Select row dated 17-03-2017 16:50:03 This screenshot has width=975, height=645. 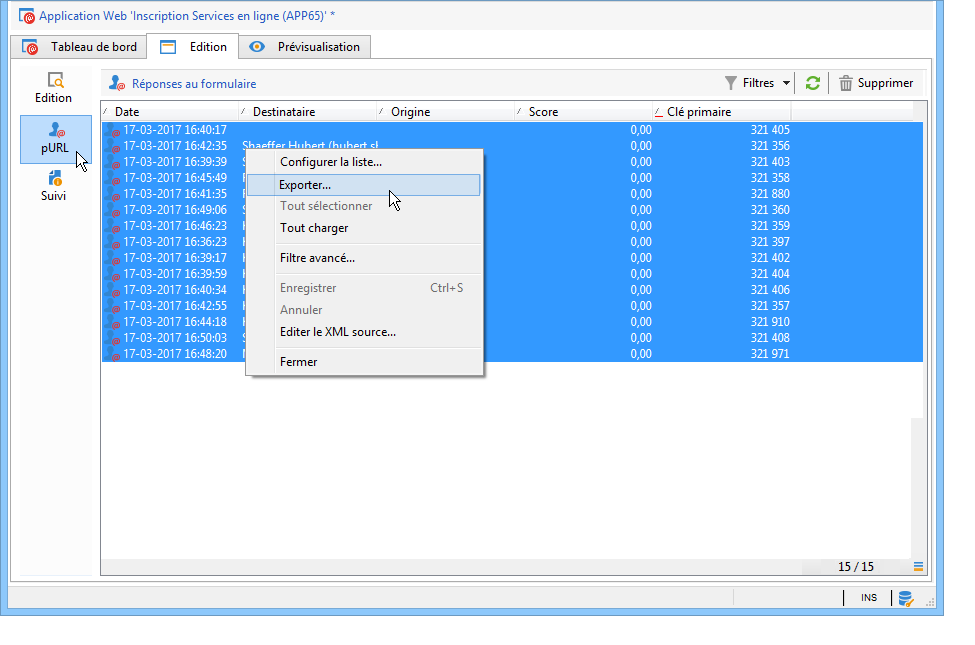tap(512, 338)
